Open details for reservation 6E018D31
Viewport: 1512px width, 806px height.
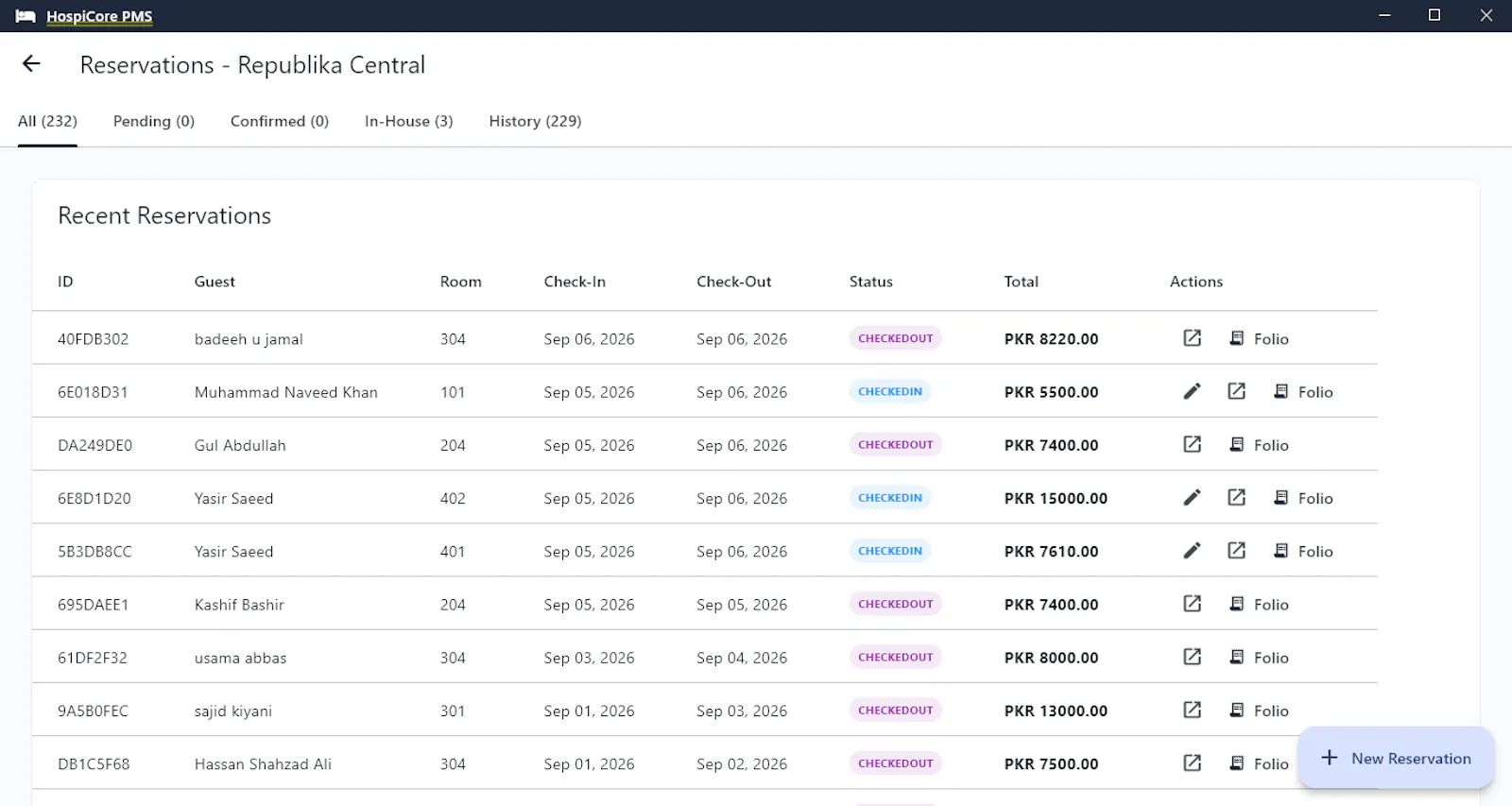coord(1237,391)
